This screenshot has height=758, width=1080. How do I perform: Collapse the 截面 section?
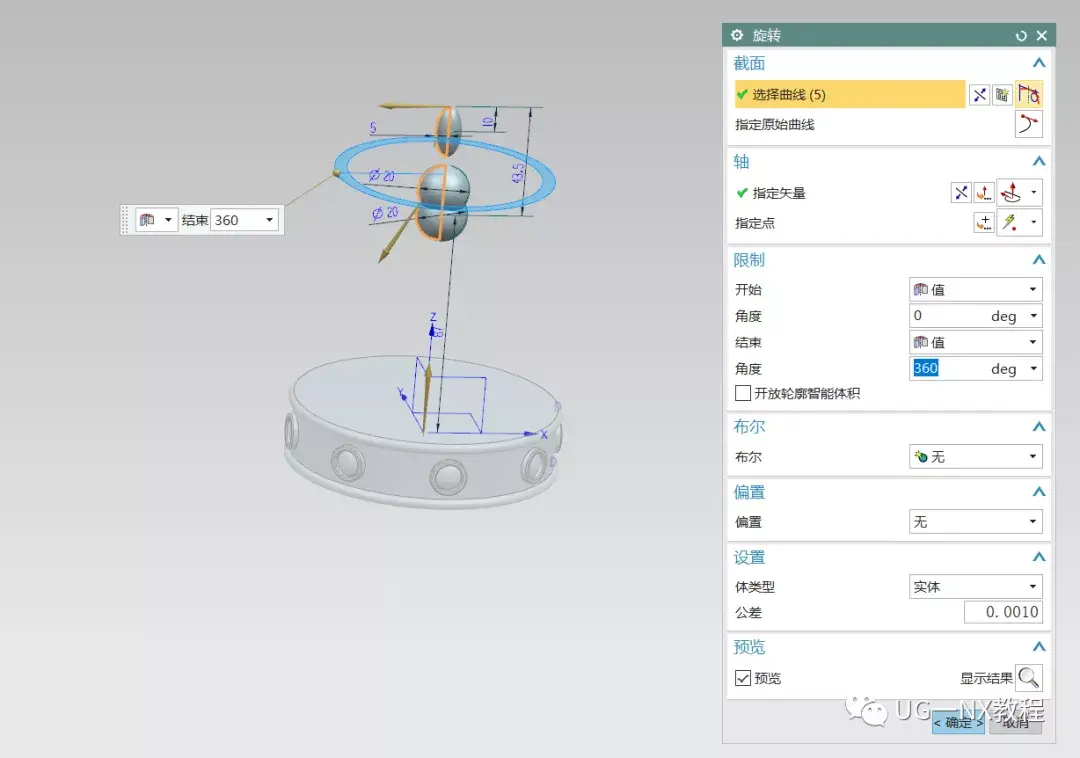tap(1039, 64)
